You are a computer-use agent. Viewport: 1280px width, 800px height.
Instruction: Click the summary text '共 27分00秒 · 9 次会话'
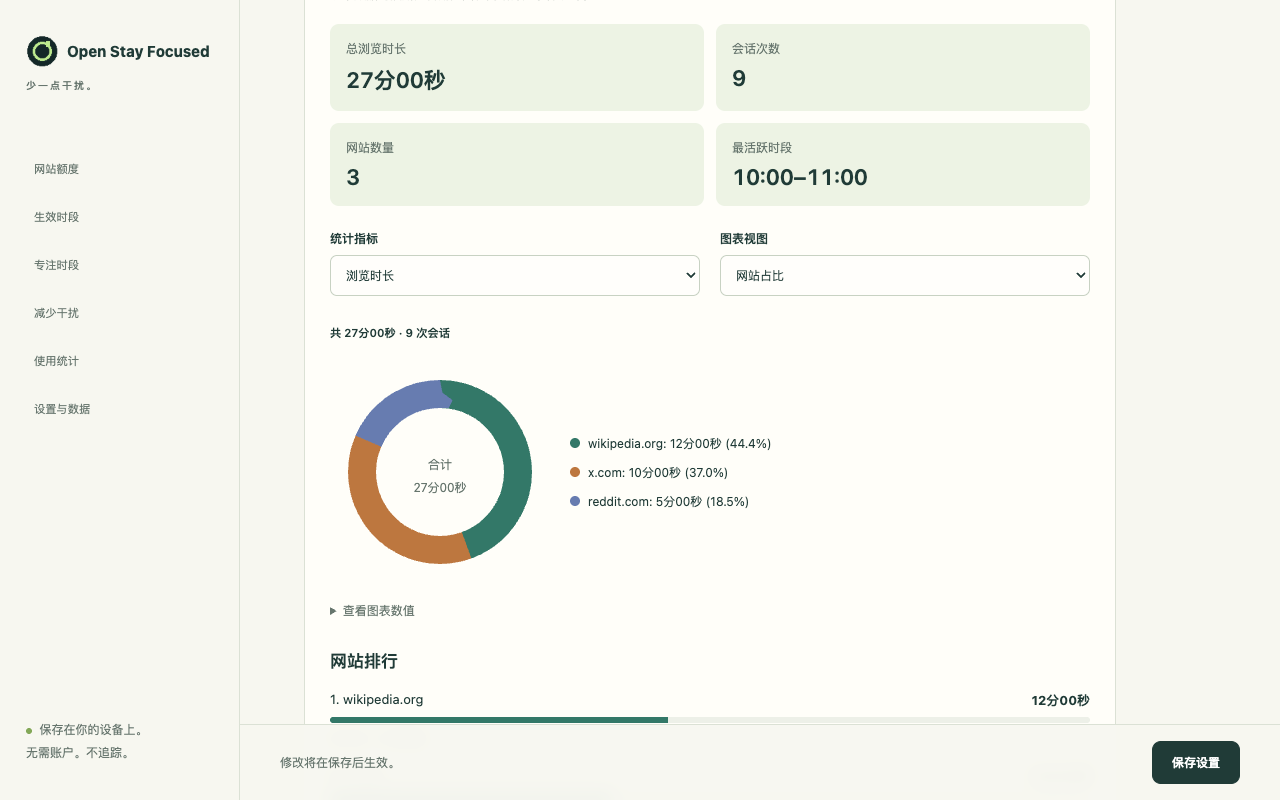coord(390,333)
